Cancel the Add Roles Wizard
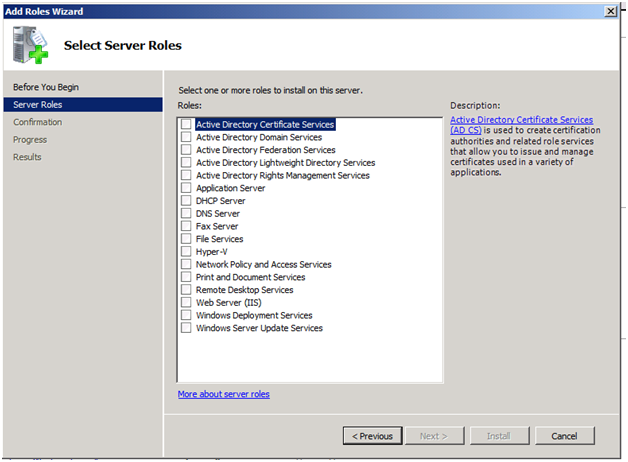Screen dimensions: 628x462 coord(564,436)
